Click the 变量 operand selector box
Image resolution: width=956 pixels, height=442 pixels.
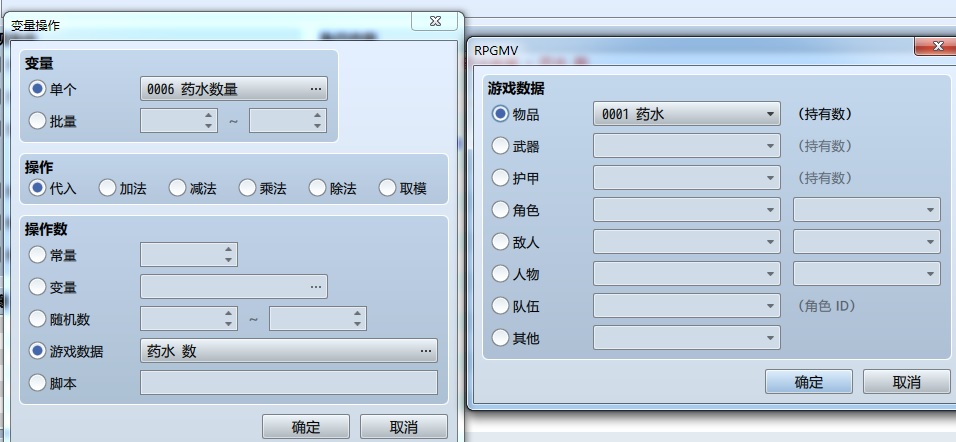coord(234,287)
